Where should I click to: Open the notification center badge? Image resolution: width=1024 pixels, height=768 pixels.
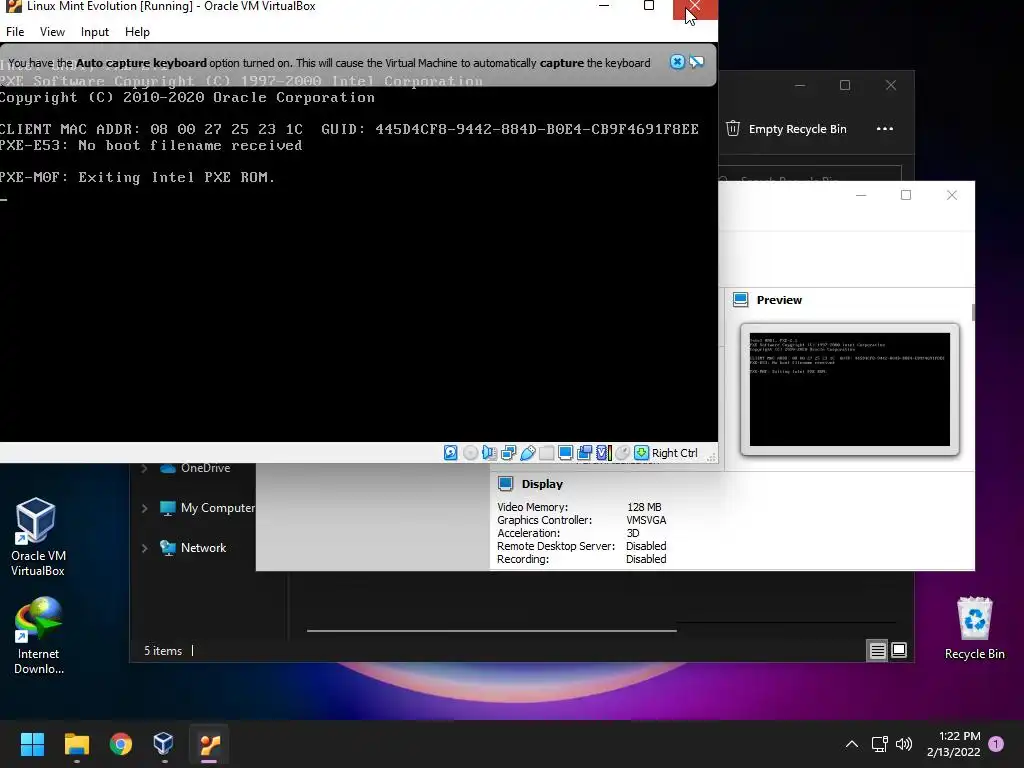996,744
